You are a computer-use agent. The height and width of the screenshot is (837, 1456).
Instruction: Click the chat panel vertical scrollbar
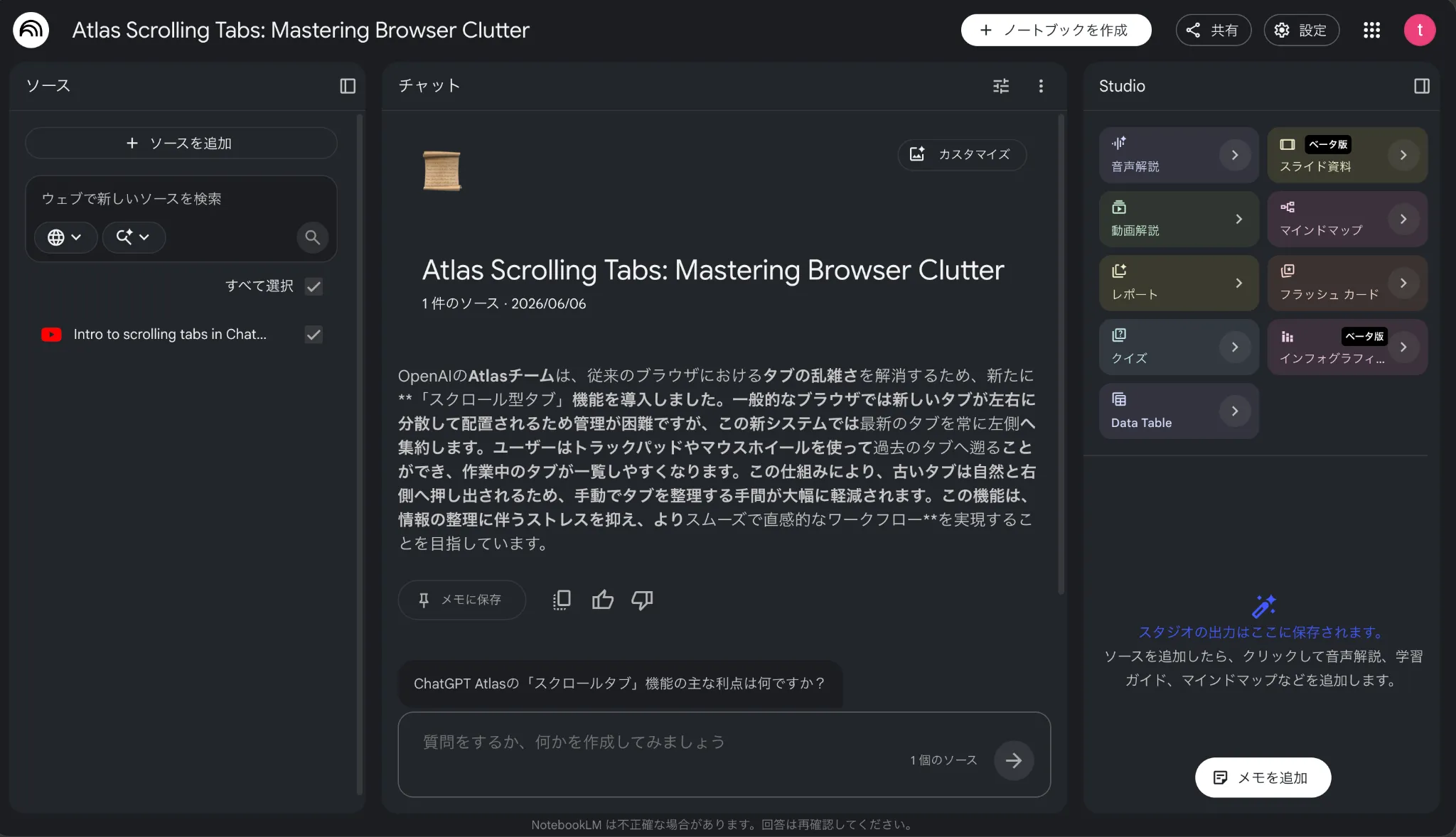point(1061,354)
